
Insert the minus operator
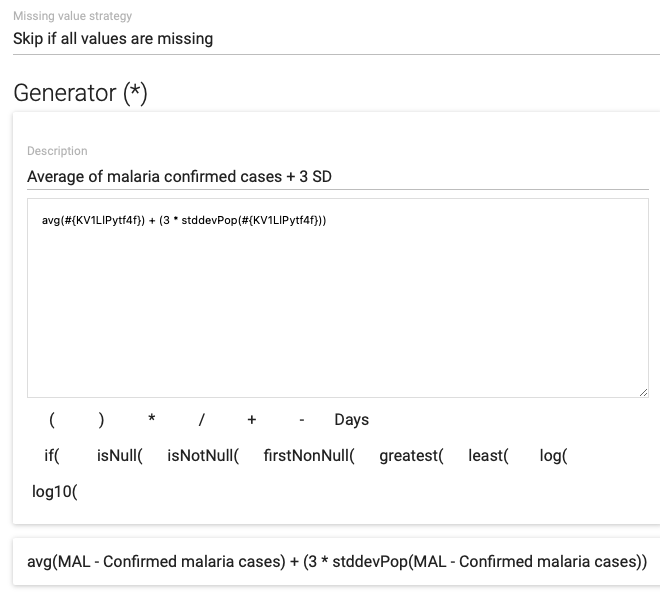pyautogui.click(x=302, y=420)
